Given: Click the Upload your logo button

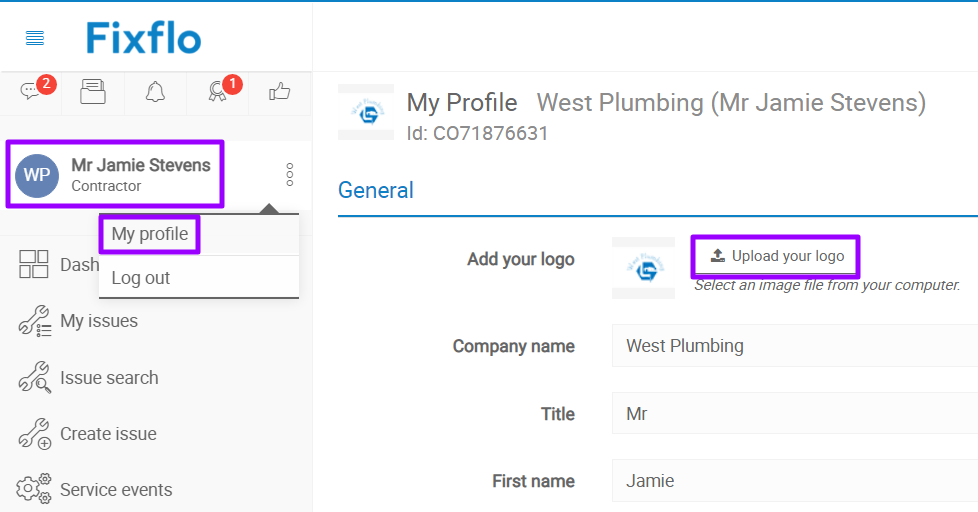Looking at the screenshot, I should [x=776, y=256].
